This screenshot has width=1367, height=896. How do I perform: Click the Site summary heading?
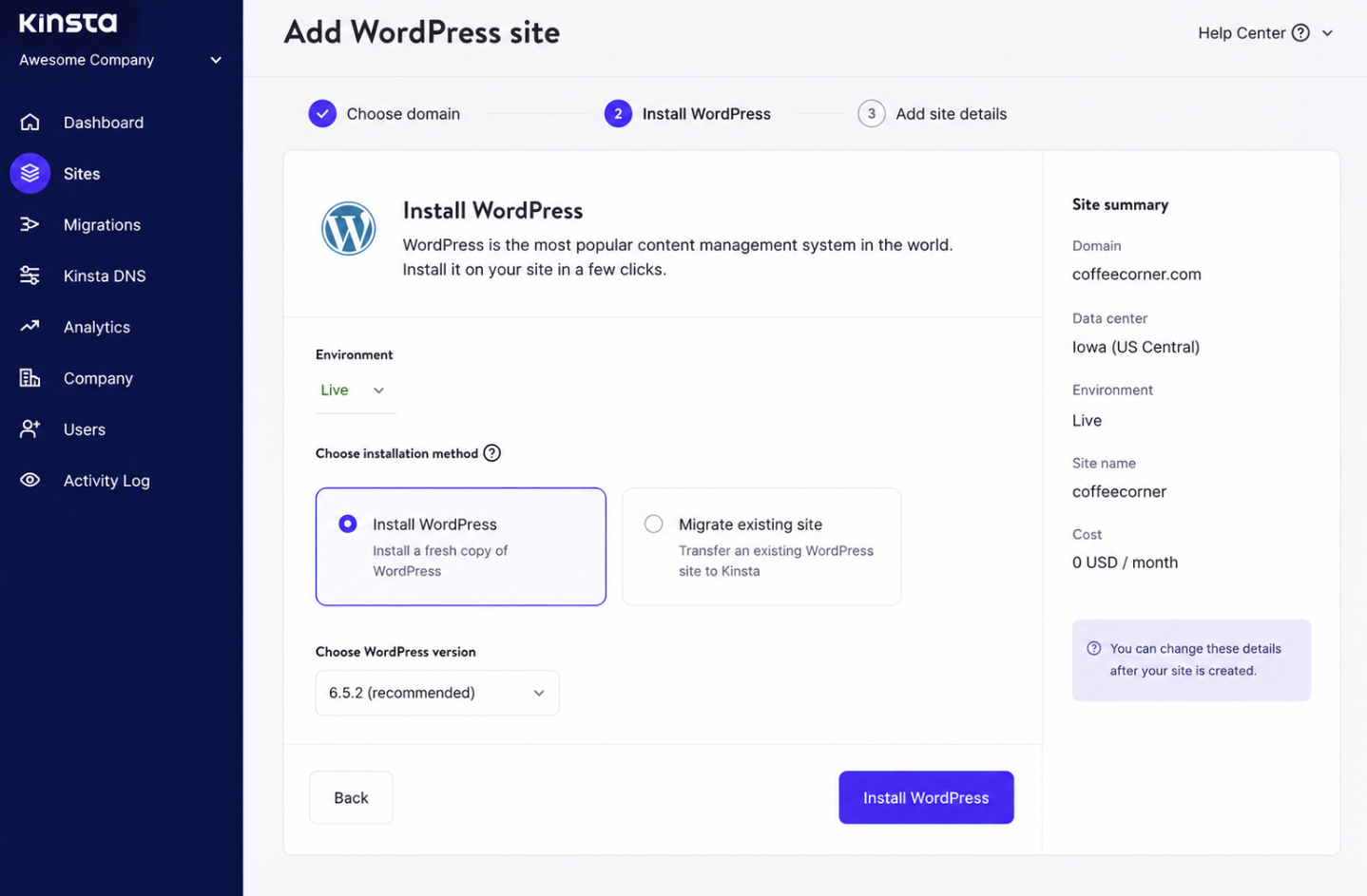[1120, 204]
